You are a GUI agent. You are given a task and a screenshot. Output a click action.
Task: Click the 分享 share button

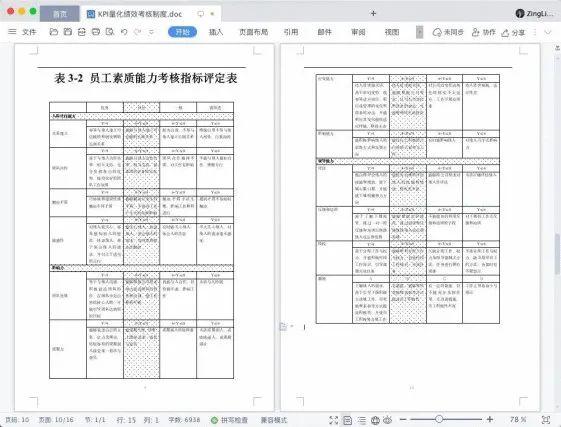pos(513,33)
